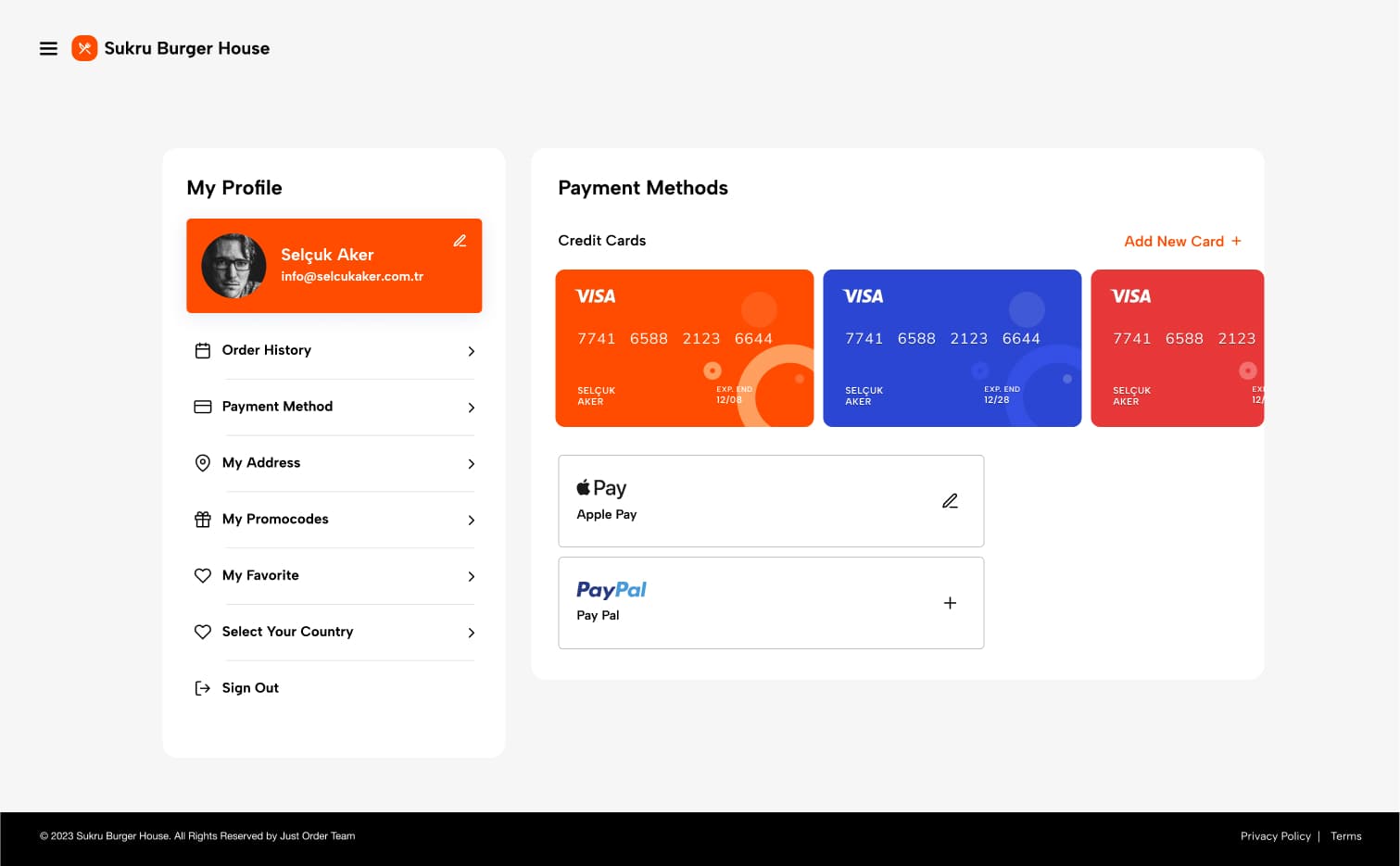Click the Sukru Burger House brand name
This screenshot has height=866, width=1400.
(x=187, y=48)
